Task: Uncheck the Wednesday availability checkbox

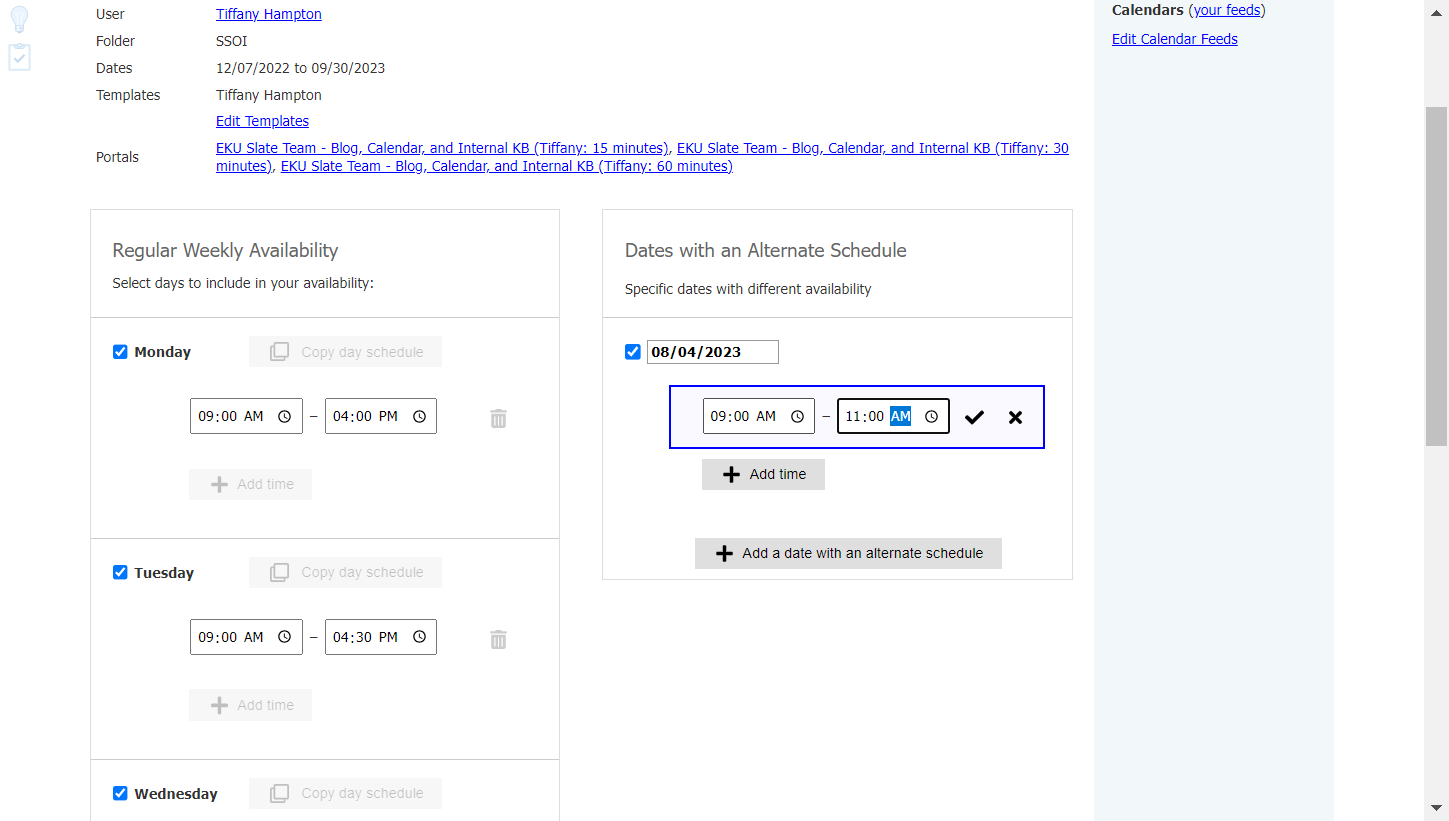Action: pos(120,793)
